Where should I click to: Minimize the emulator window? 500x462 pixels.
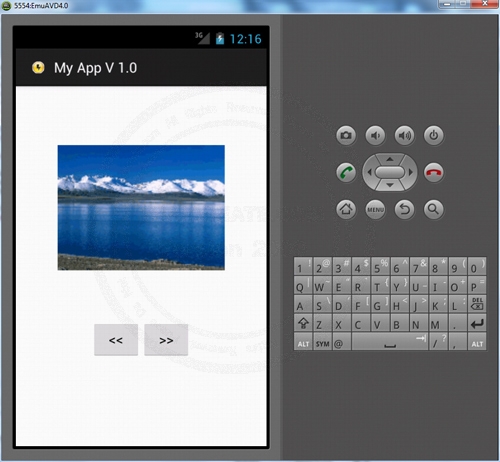pyautogui.click(x=447, y=4)
